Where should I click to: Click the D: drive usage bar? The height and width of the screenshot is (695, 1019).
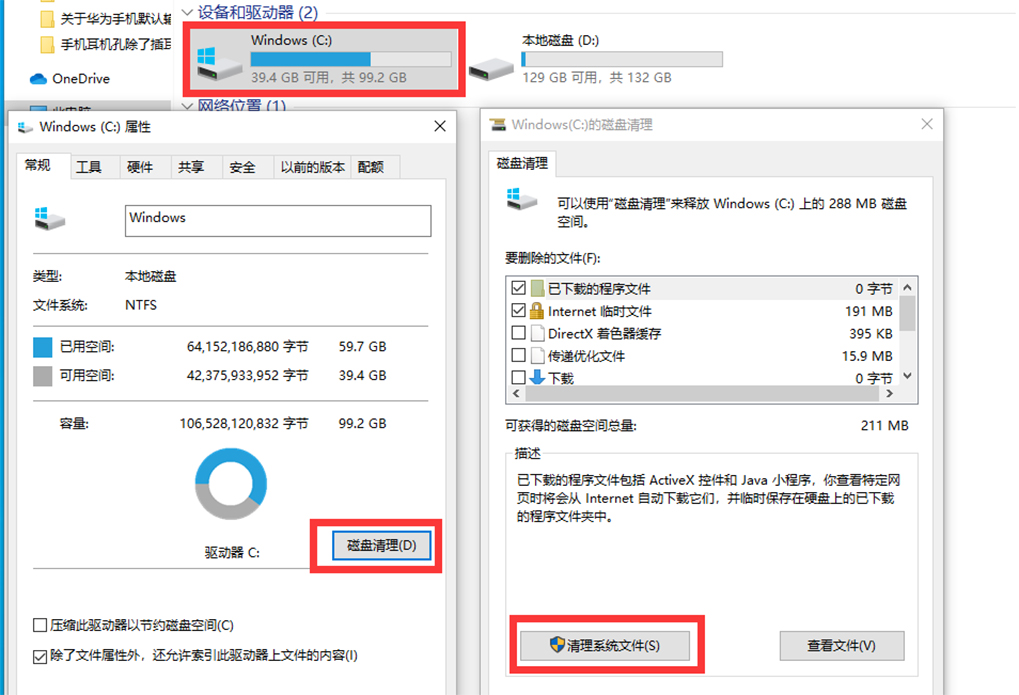tap(620, 58)
